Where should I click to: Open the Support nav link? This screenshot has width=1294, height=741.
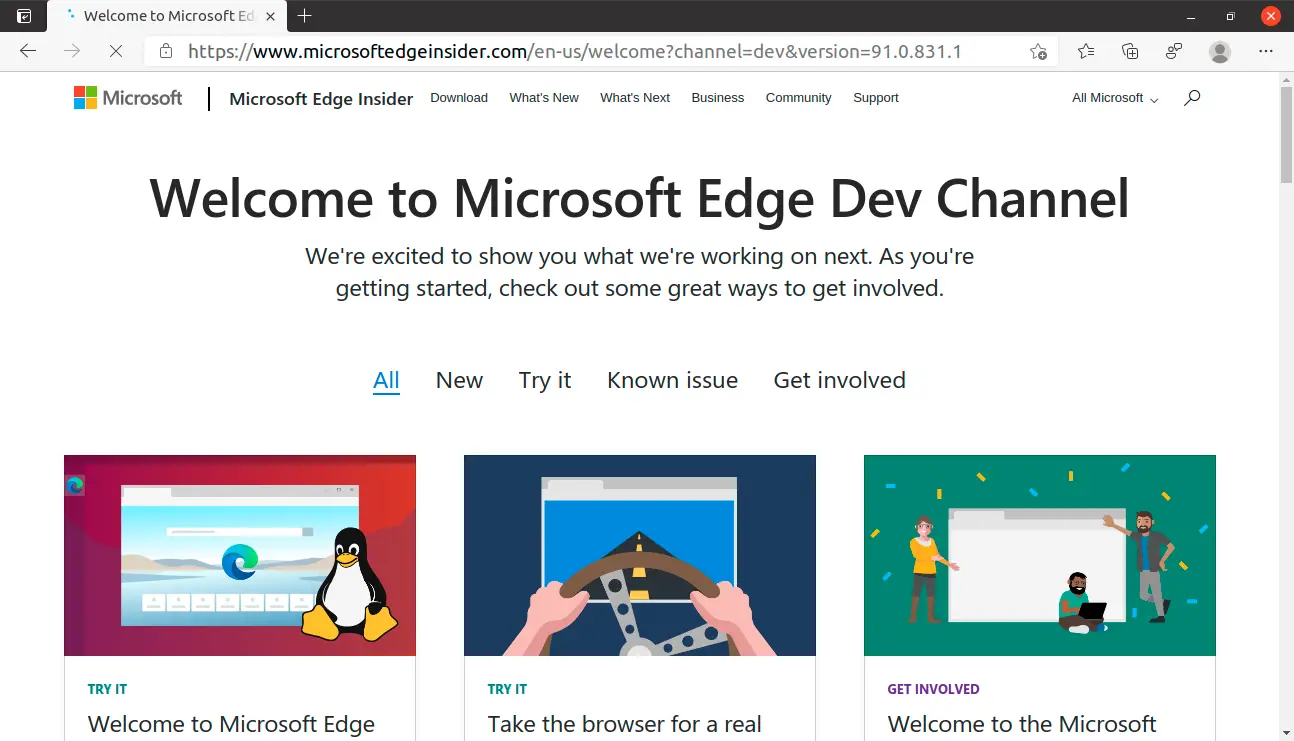[876, 98]
